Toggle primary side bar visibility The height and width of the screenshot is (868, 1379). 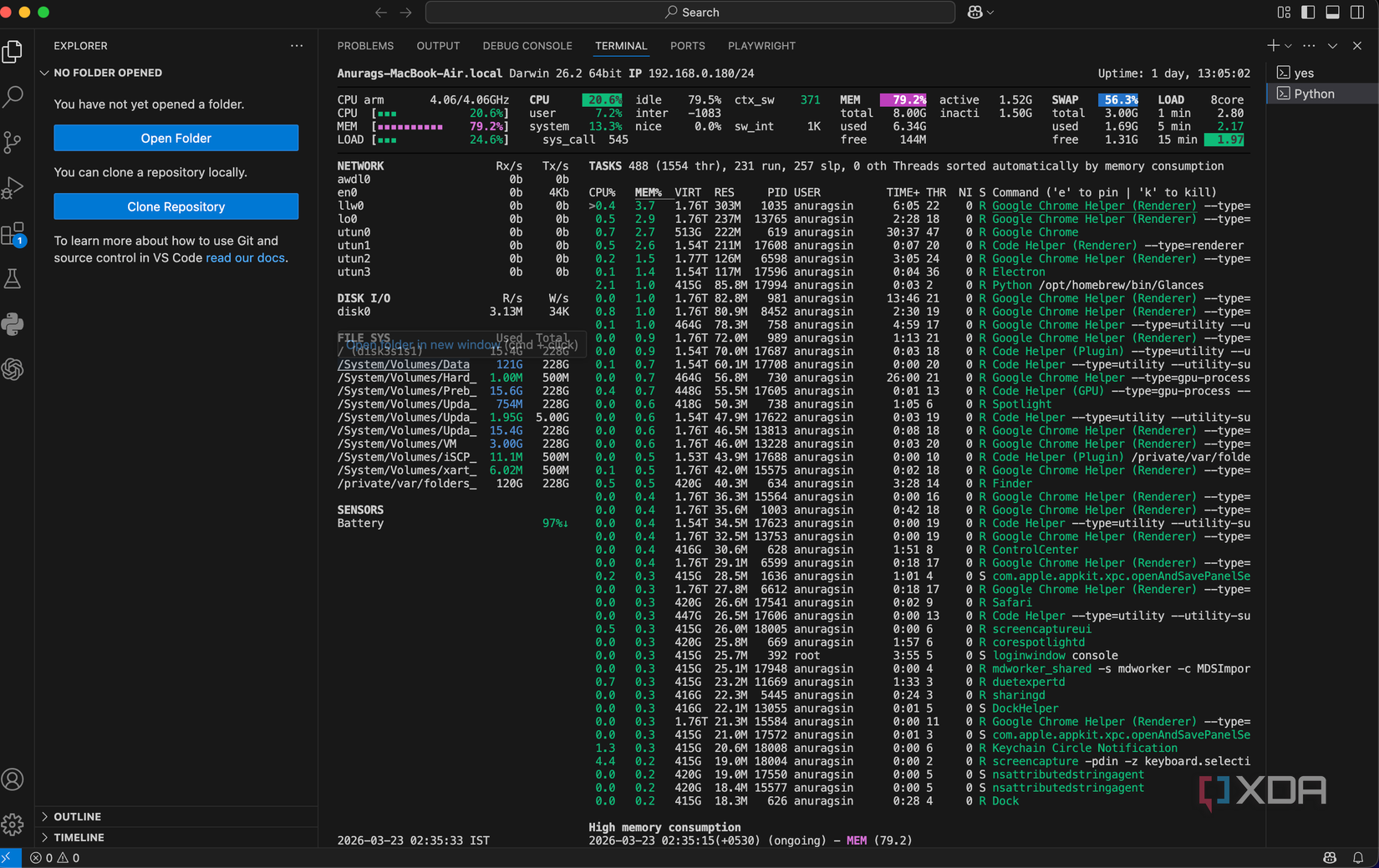coord(1309,13)
